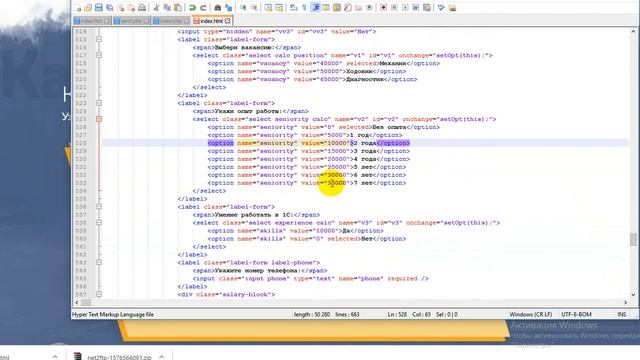Click the synchronize vertical scrolling icon
This screenshot has width=640, height=360.
point(268,8)
